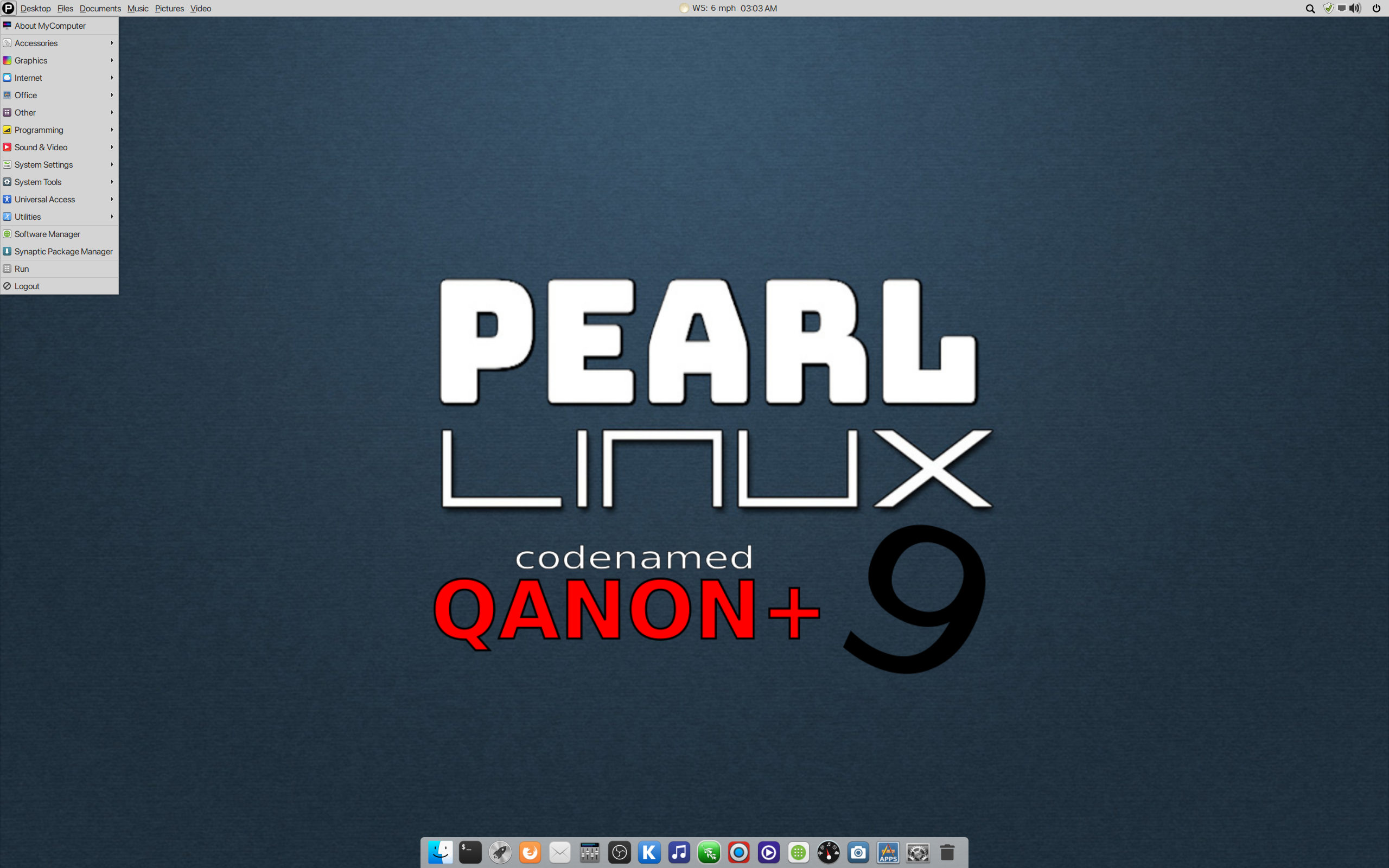The image size is (1389, 868).
Task: Expand the Graphics submenu
Action: coord(59,60)
